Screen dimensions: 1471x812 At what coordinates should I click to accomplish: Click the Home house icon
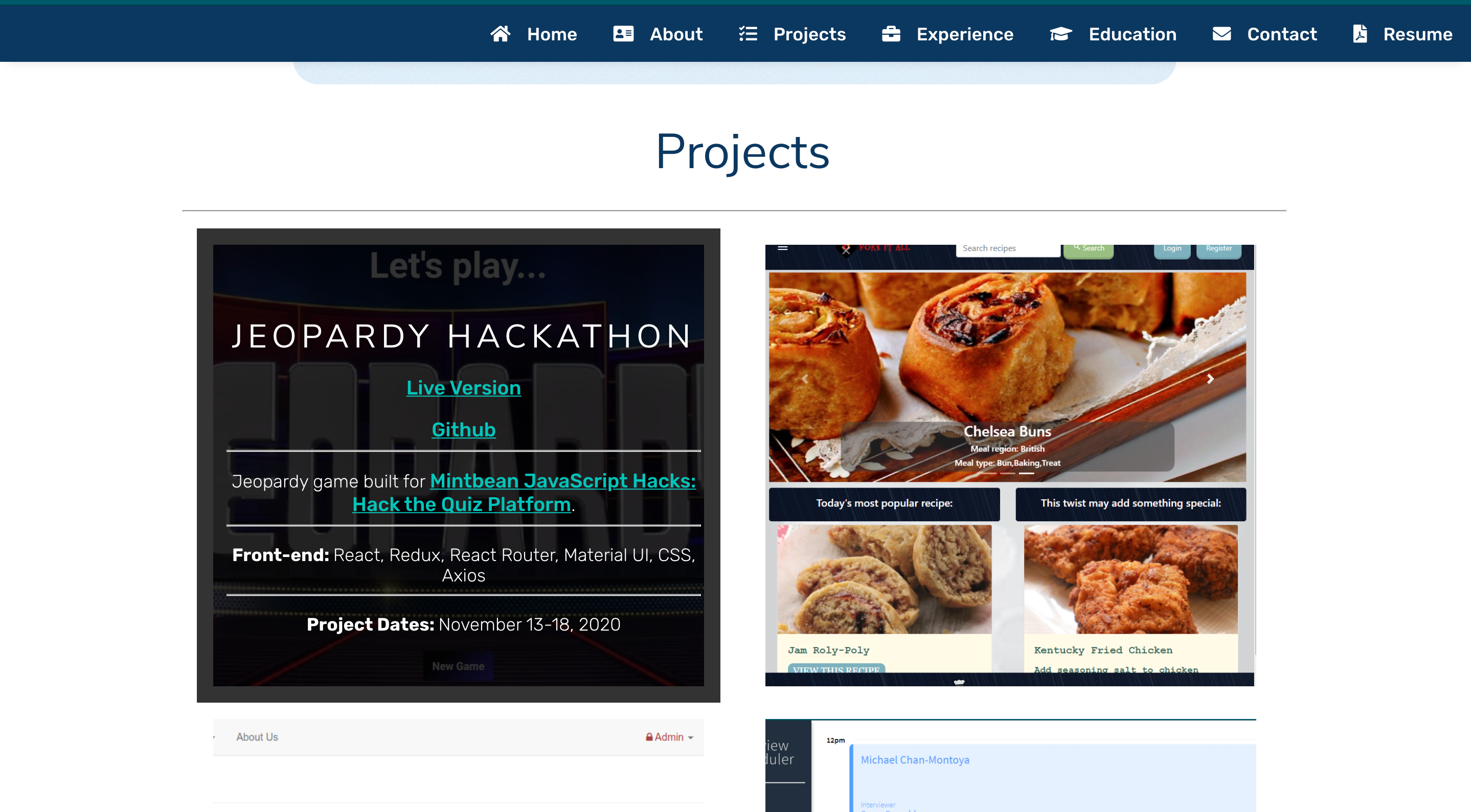(500, 34)
